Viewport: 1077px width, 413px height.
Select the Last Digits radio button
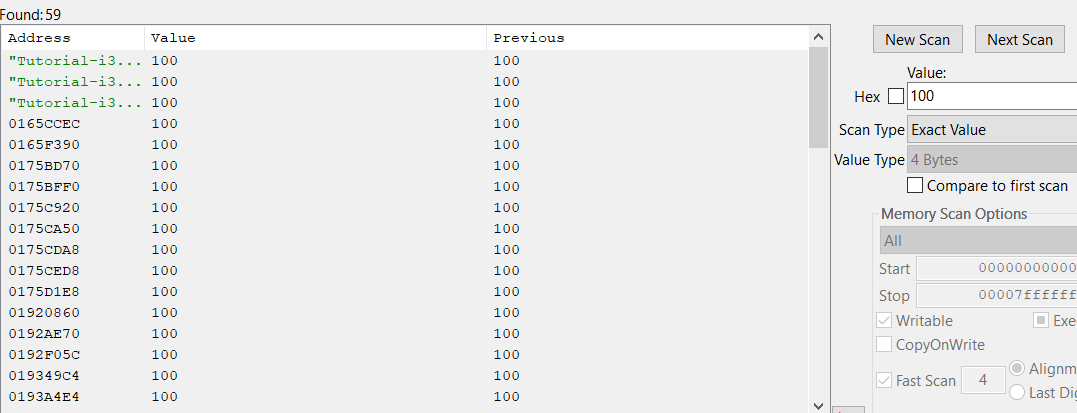tap(1018, 392)
